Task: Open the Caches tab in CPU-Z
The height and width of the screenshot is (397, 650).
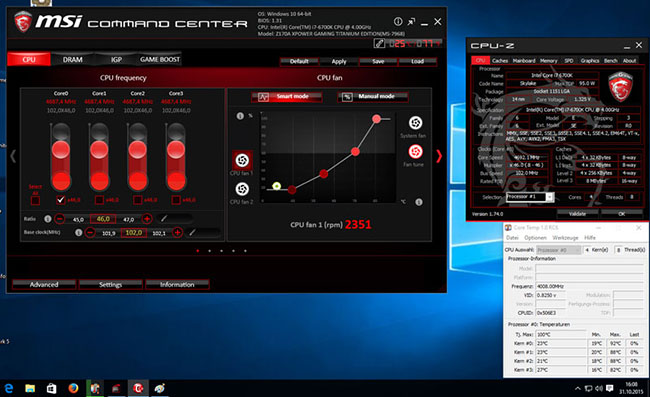Action: pos(500,61)
